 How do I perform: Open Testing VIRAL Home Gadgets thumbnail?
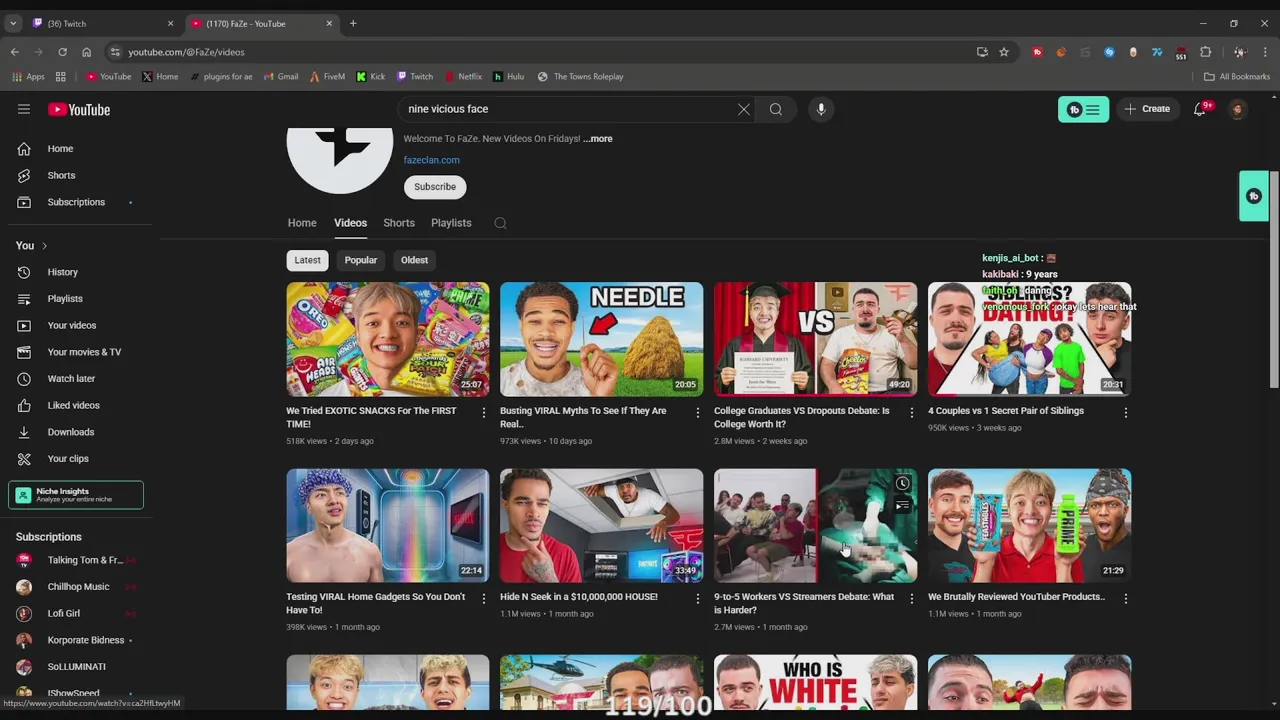[x=388, y=525]
